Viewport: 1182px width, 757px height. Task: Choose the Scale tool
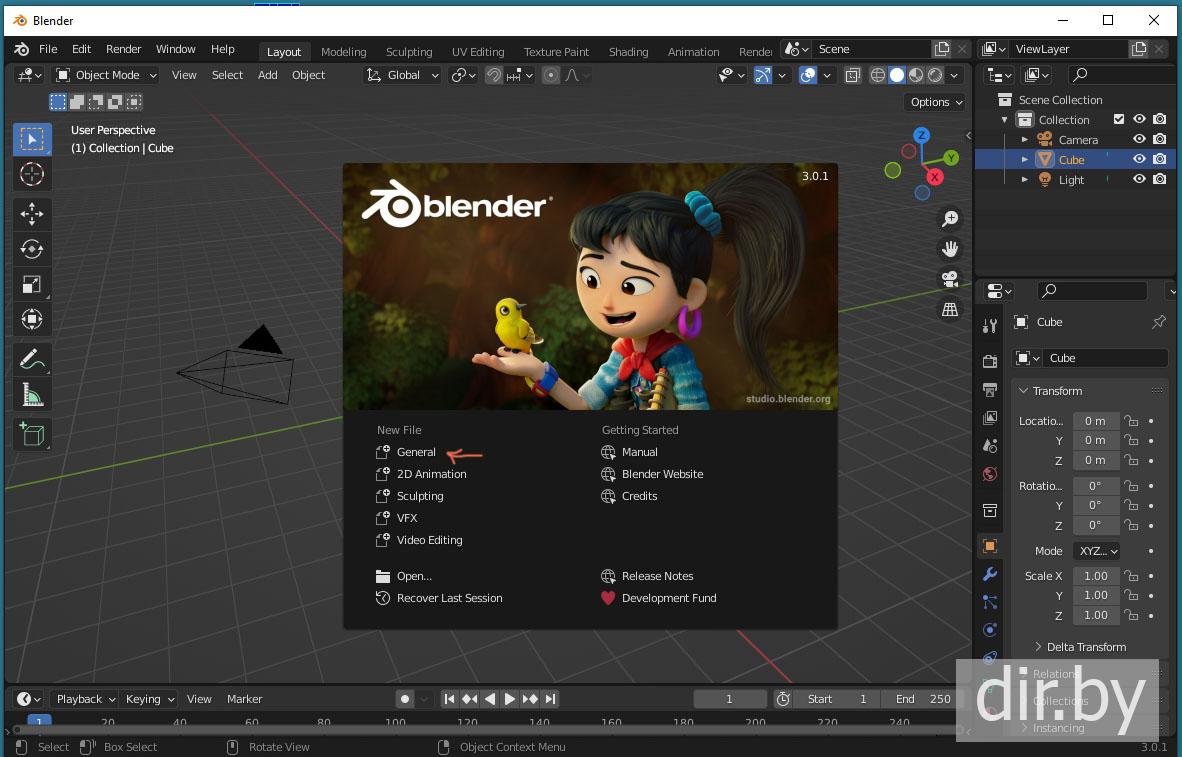click(32, 284)
